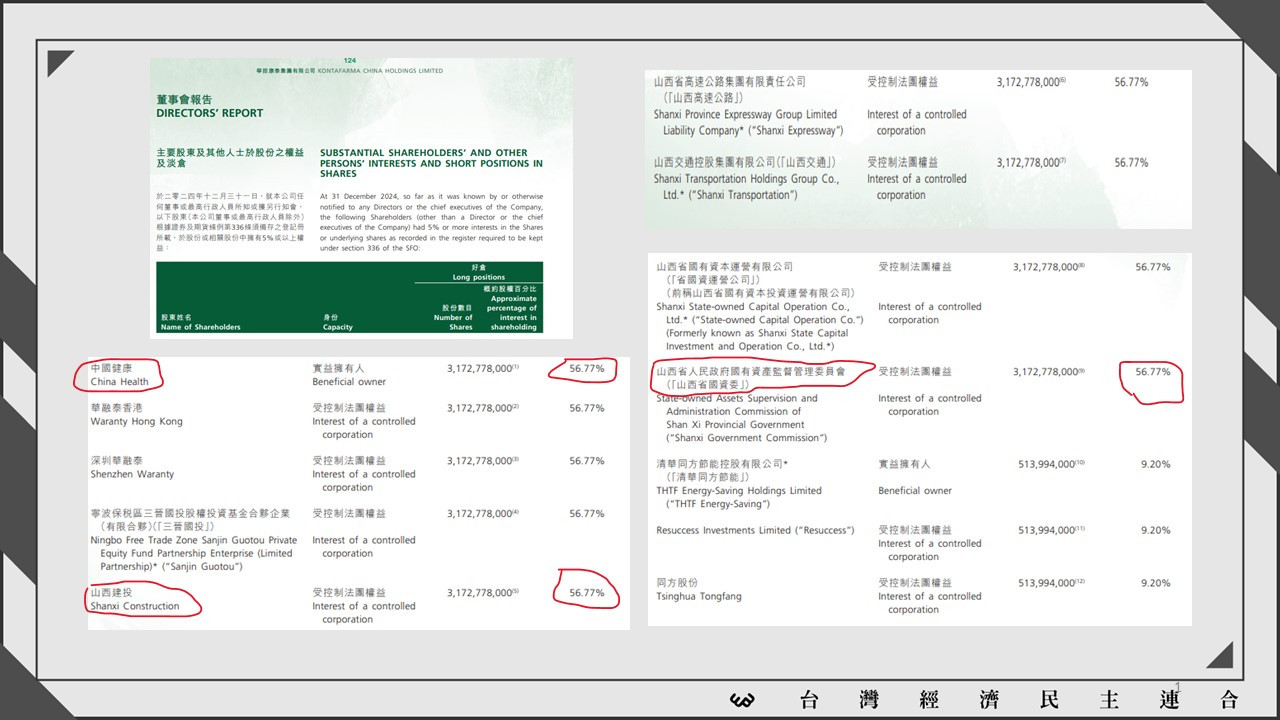The image size is (1280, 720).
Task: Select the red-circled China Health shareholder name
Action: coord(119,375)
